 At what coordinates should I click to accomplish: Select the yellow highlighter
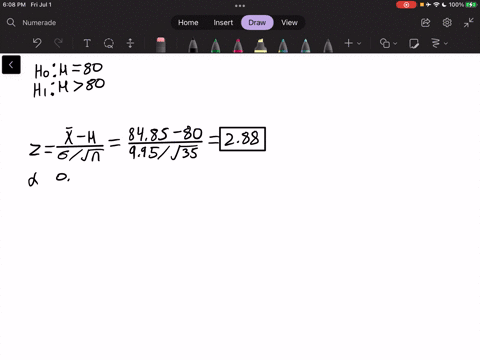pyautogui.click(x=260, y=45)
